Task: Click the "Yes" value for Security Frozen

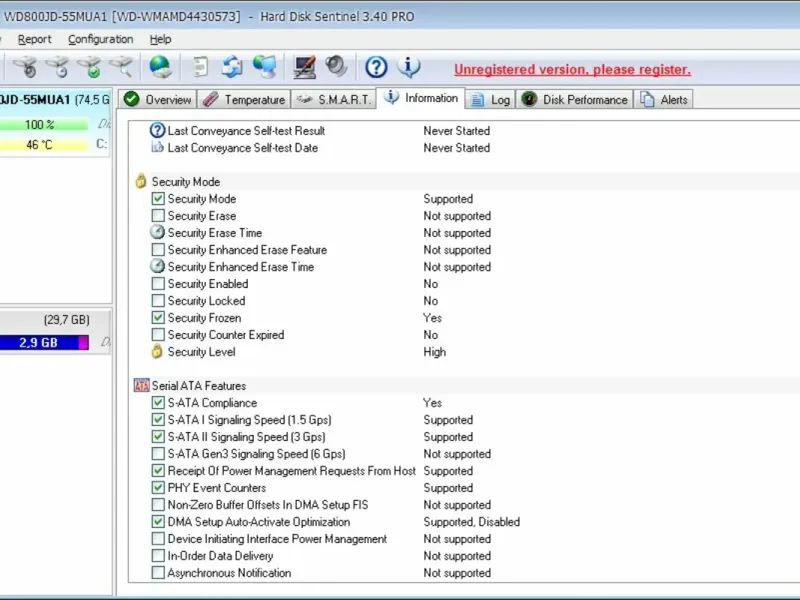Action: pos(432,318)
